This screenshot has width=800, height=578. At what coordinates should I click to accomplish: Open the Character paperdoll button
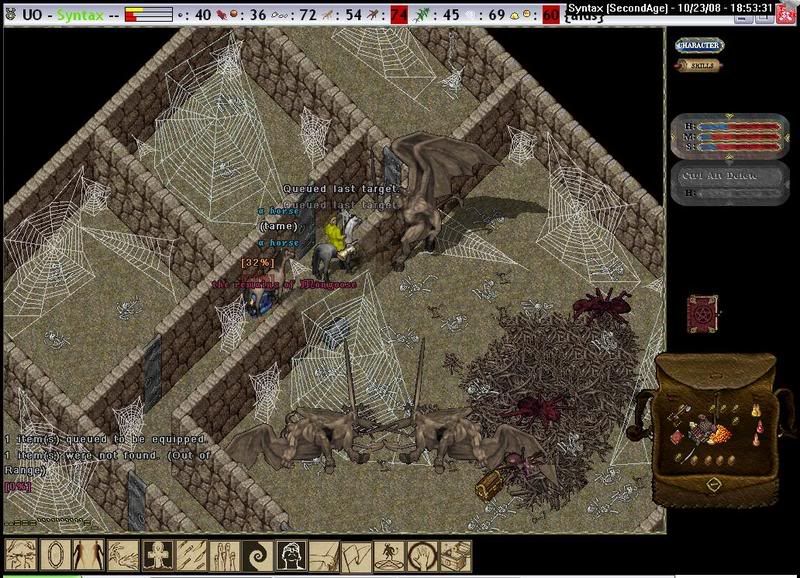pyautogui.click(x=699, y=45)
